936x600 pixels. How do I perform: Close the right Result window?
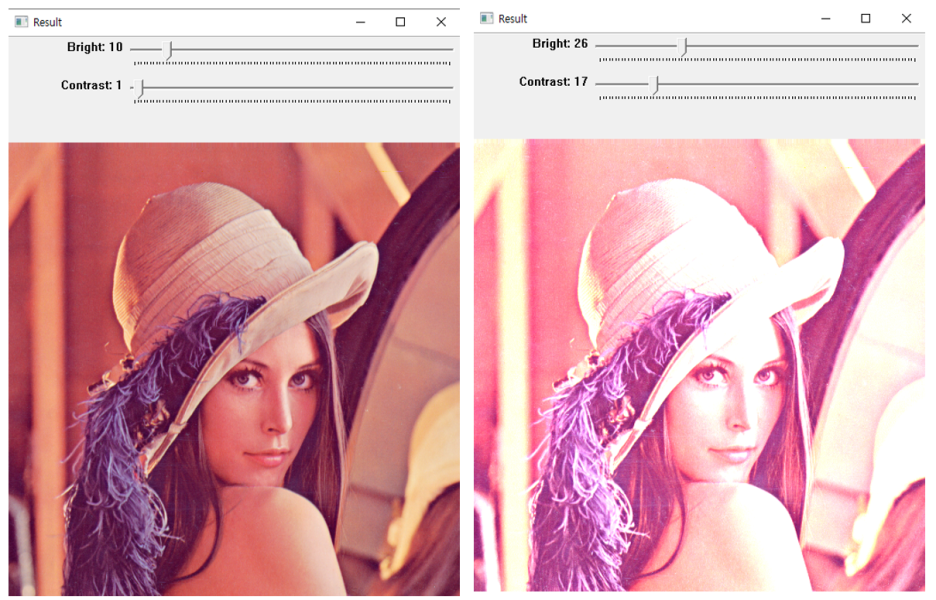pyautogui.click(x=906, y=19)
